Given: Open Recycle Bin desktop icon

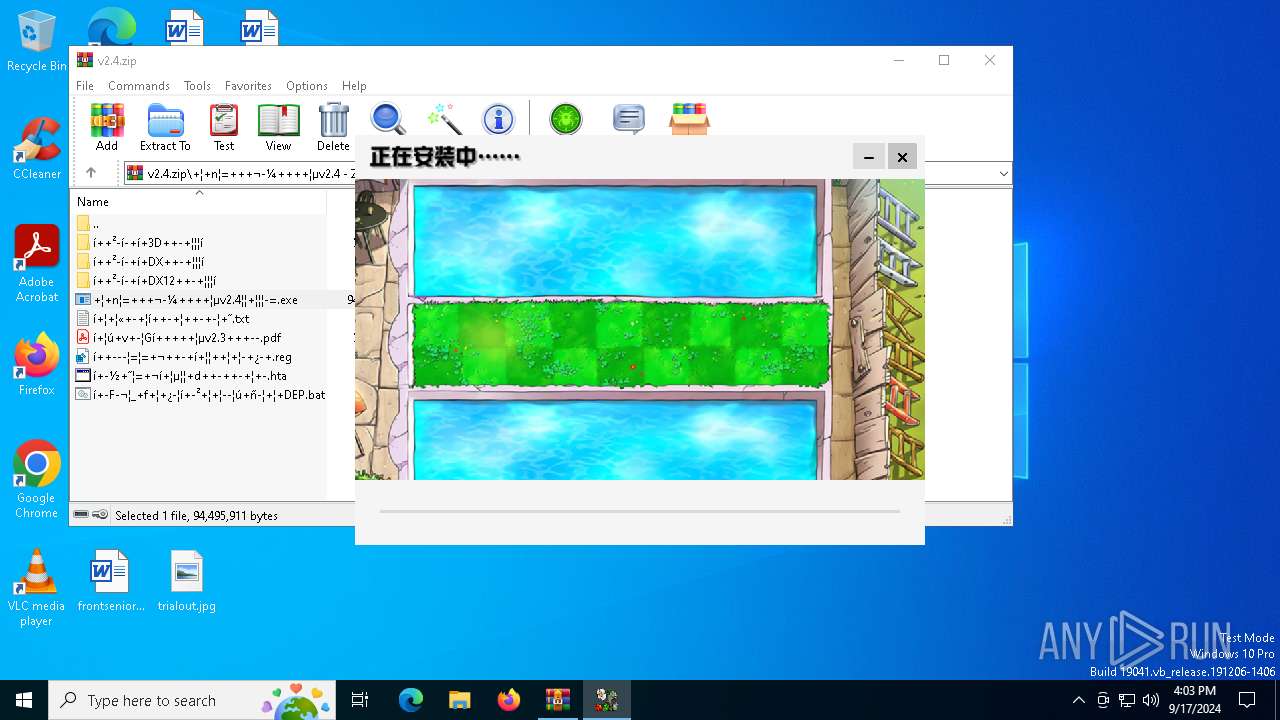Looking at the screenshot, I should 36,42.
